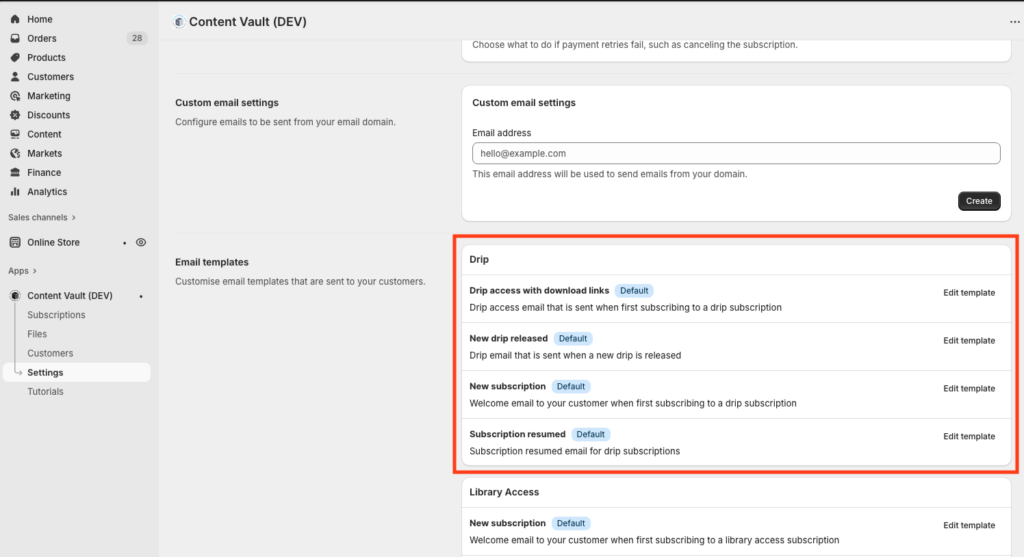The image size is (1024, 557).
Task: Click the 'Subscription resumed' title
Action: pos(517,434)
